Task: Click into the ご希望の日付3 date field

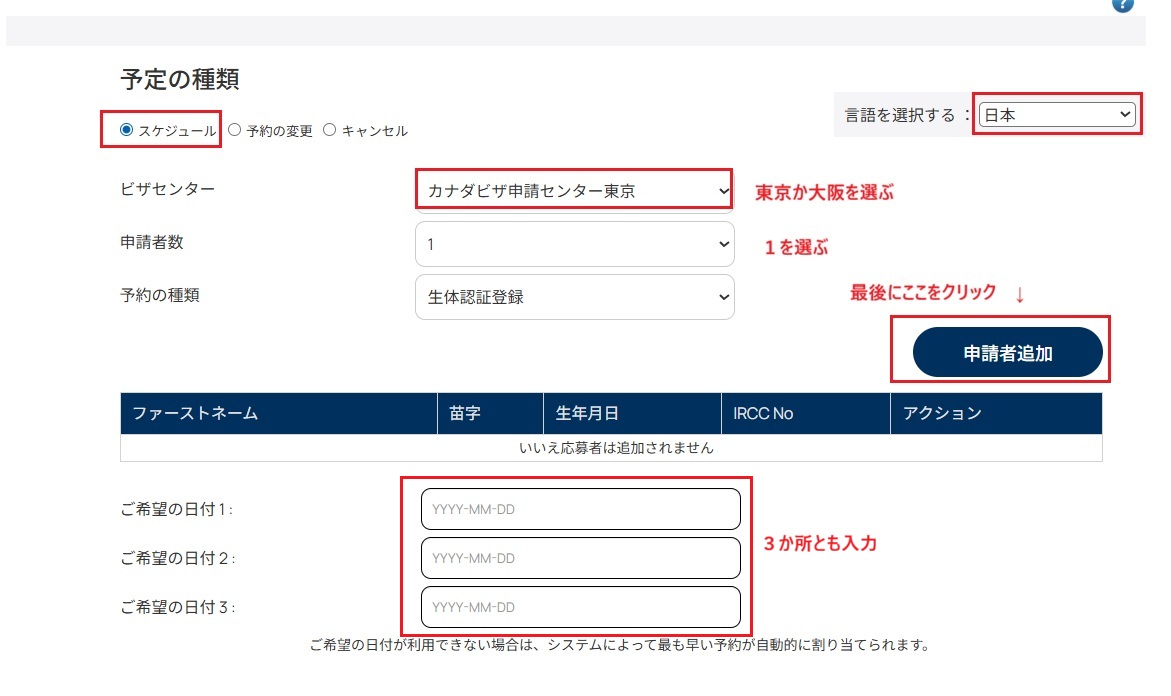Action: click(580, 607)
